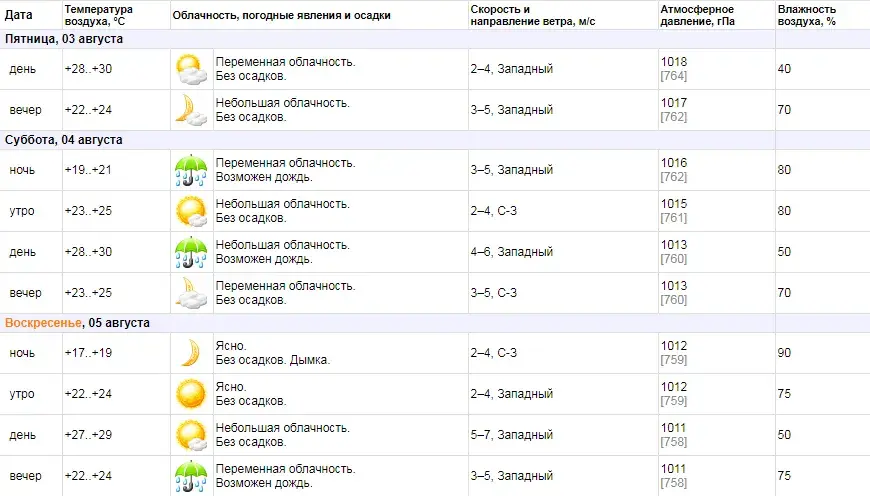
Task: Select the Пятница, 03 августа header row
Action: coord(387,39)
